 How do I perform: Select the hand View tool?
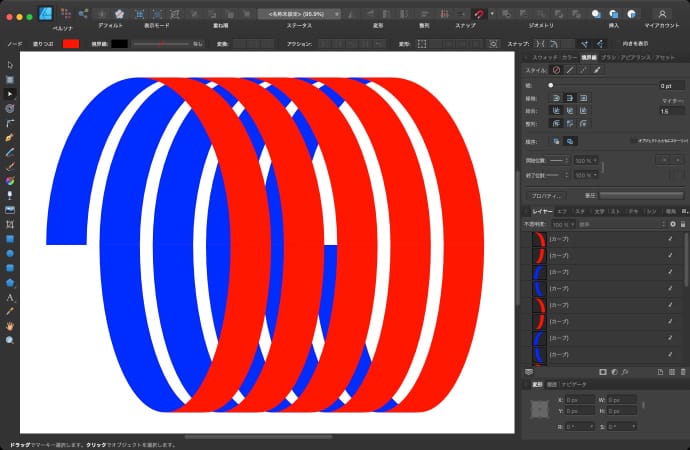(x=10, y=325)
